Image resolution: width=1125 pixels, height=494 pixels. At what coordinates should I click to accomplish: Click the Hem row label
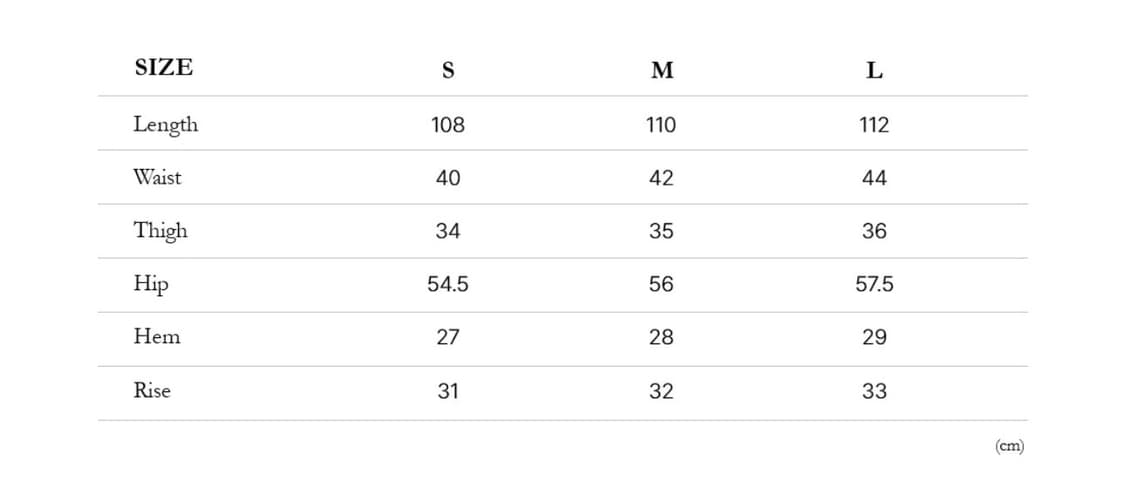tap(157, 338)
